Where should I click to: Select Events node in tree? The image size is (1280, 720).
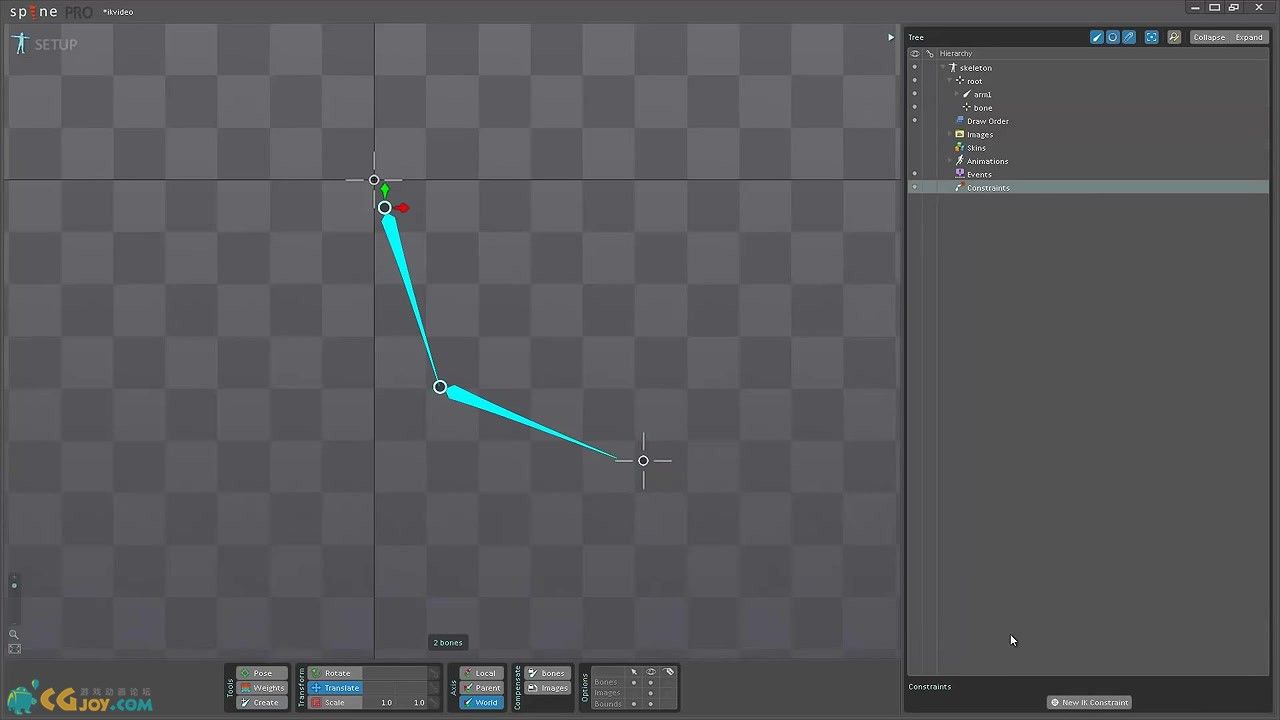[x=979, y=174]
